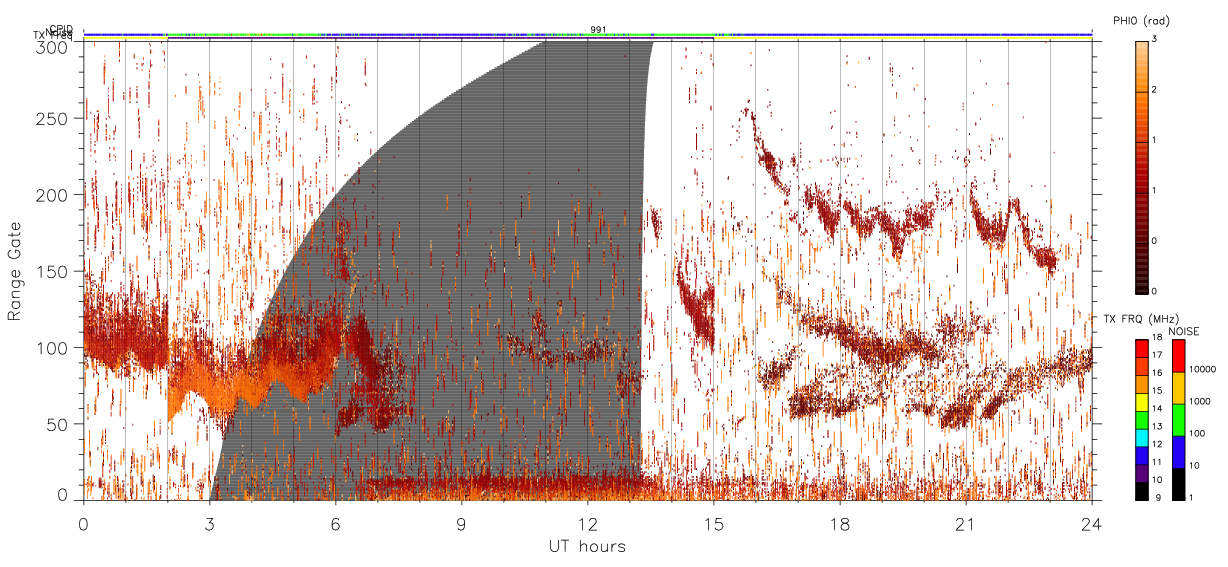Click the black TX FRQ legend swatch
Screen dimensions: 1228x567
1142,491
